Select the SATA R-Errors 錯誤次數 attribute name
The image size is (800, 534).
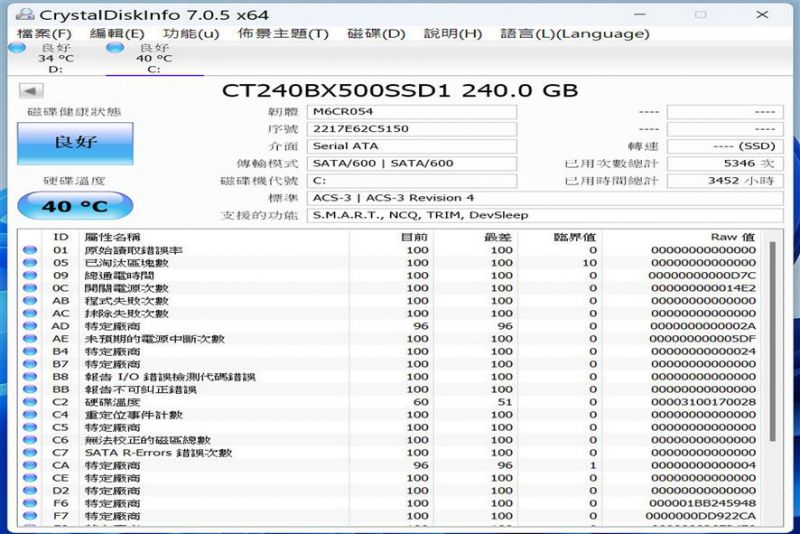[158, 452]
